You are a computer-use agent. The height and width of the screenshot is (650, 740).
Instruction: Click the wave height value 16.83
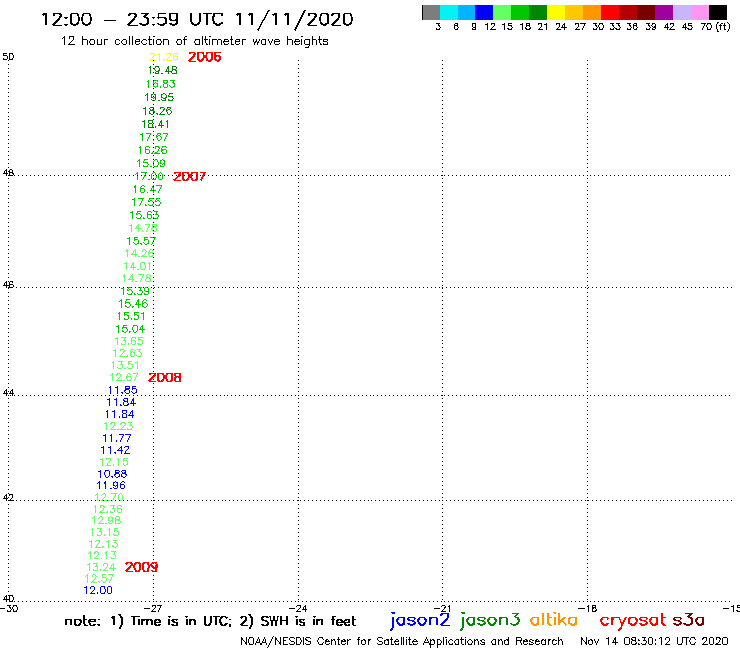(x=160, y=84)
